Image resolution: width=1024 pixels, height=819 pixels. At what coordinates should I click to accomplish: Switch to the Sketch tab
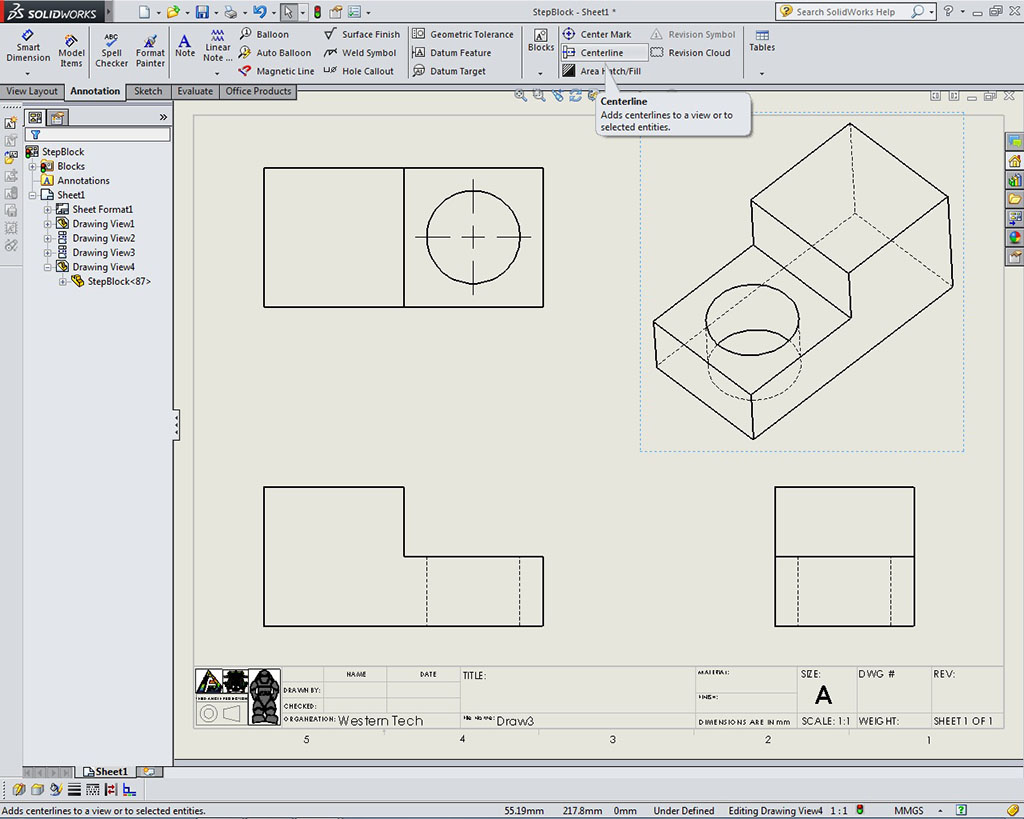[x=148, y=91]
